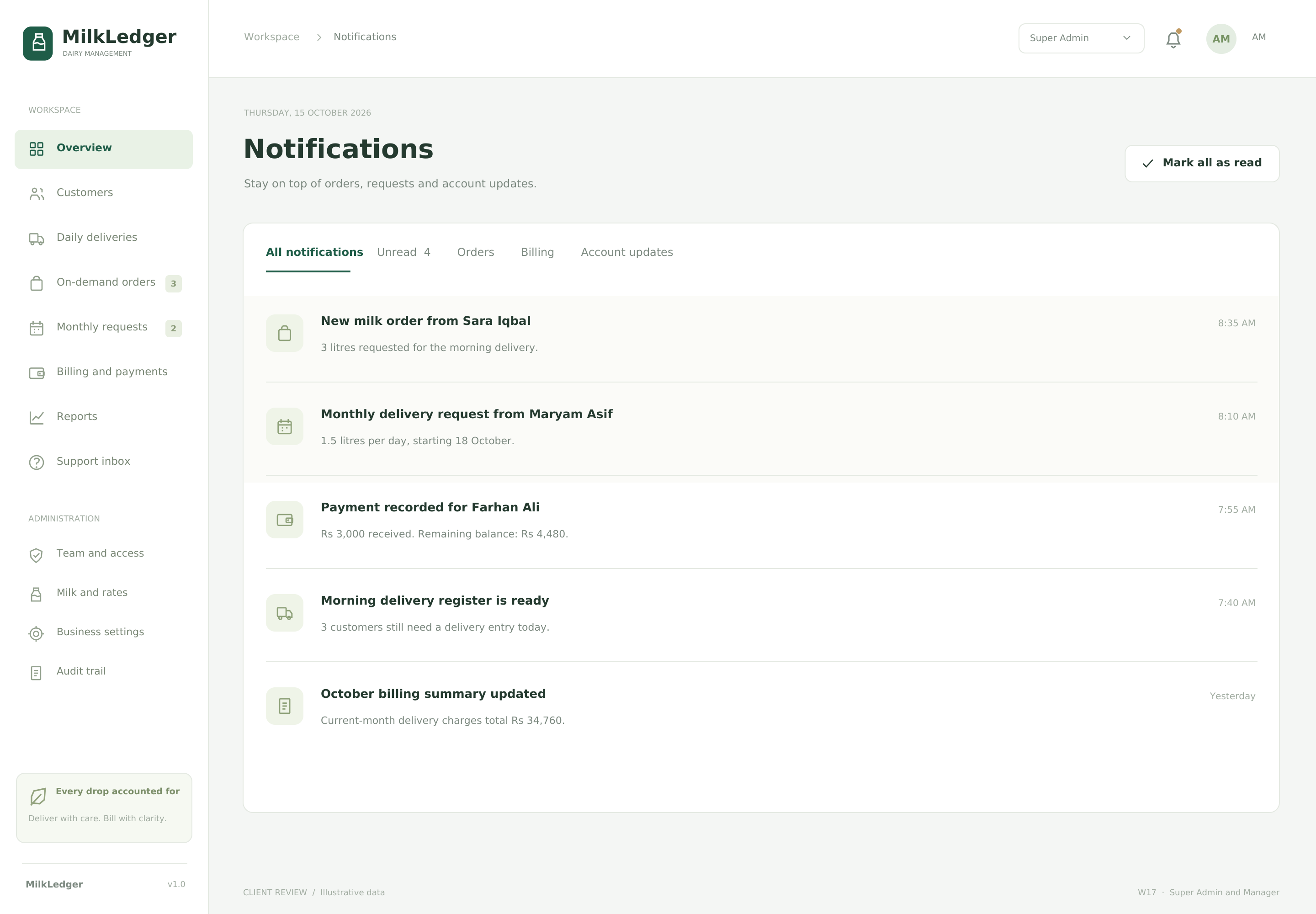Click the Monthly requests calendar icon

click(37, 328)
